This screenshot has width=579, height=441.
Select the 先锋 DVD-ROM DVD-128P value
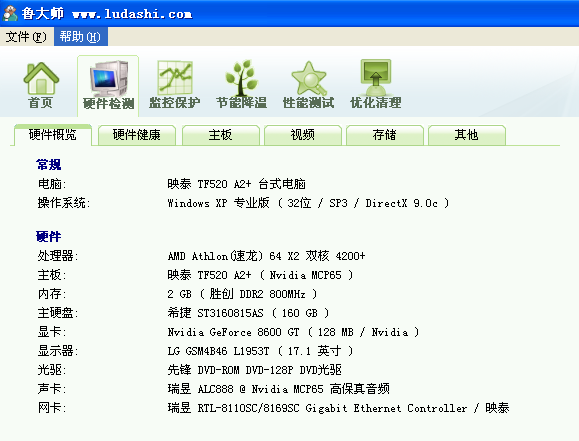point(254,370)
